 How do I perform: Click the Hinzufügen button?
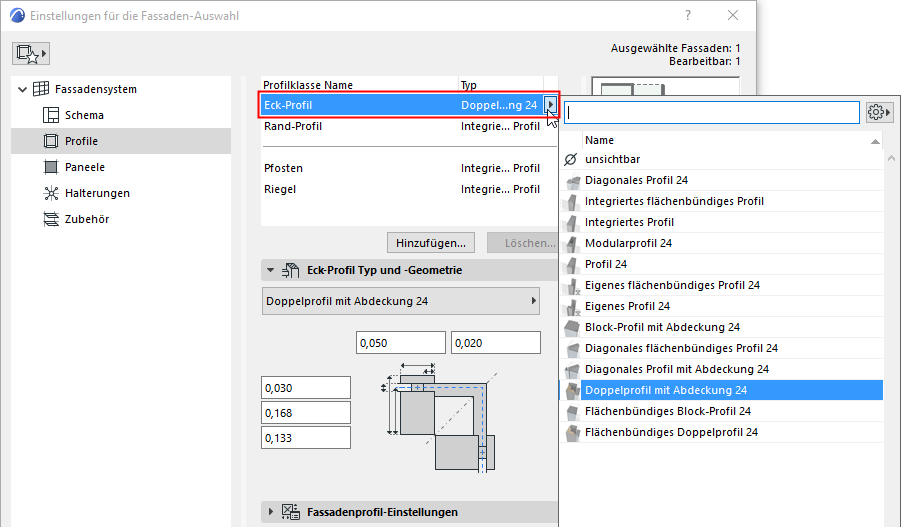coord(430,243)
